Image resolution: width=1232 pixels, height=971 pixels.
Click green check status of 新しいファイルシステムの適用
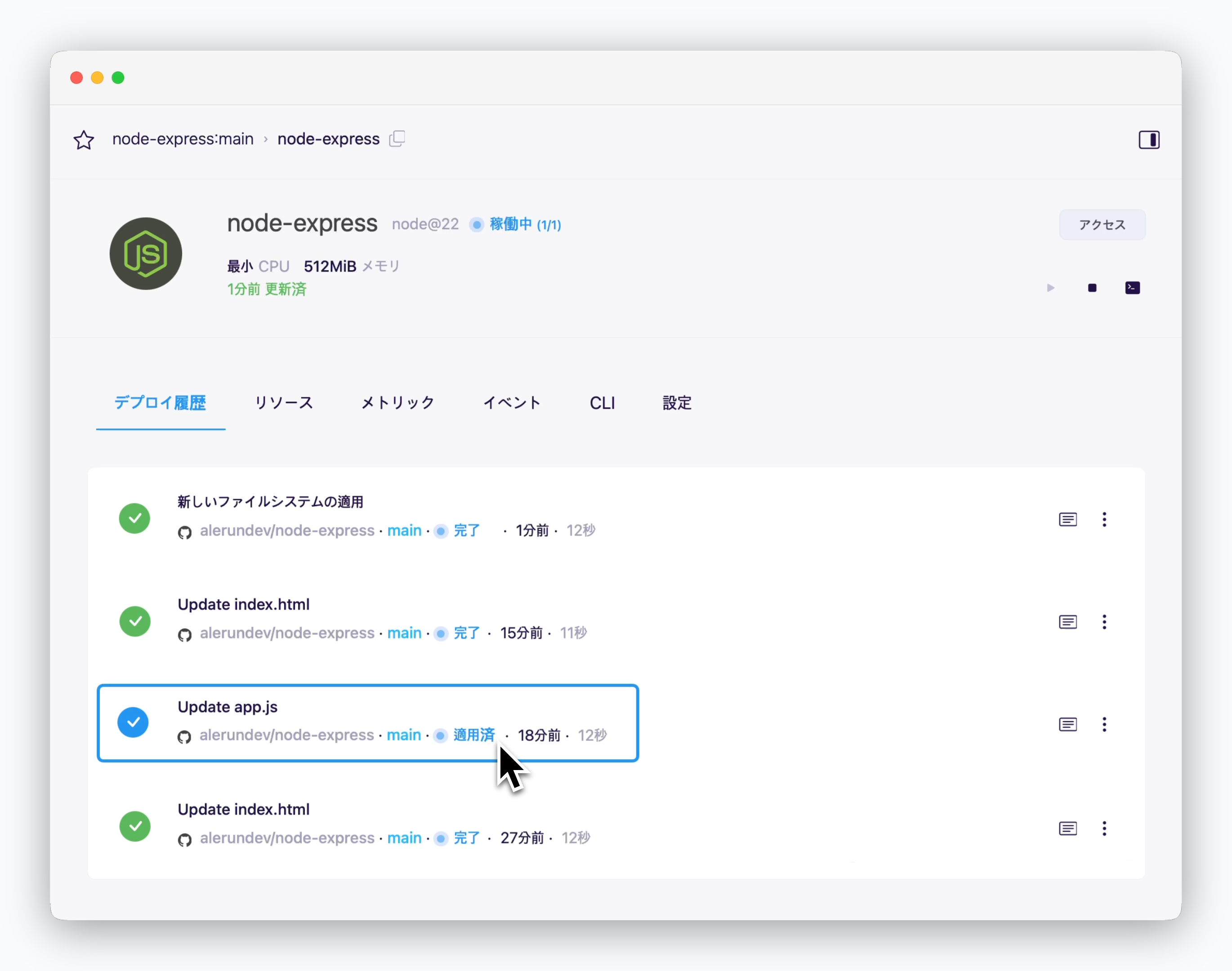(x=135, y=518)
